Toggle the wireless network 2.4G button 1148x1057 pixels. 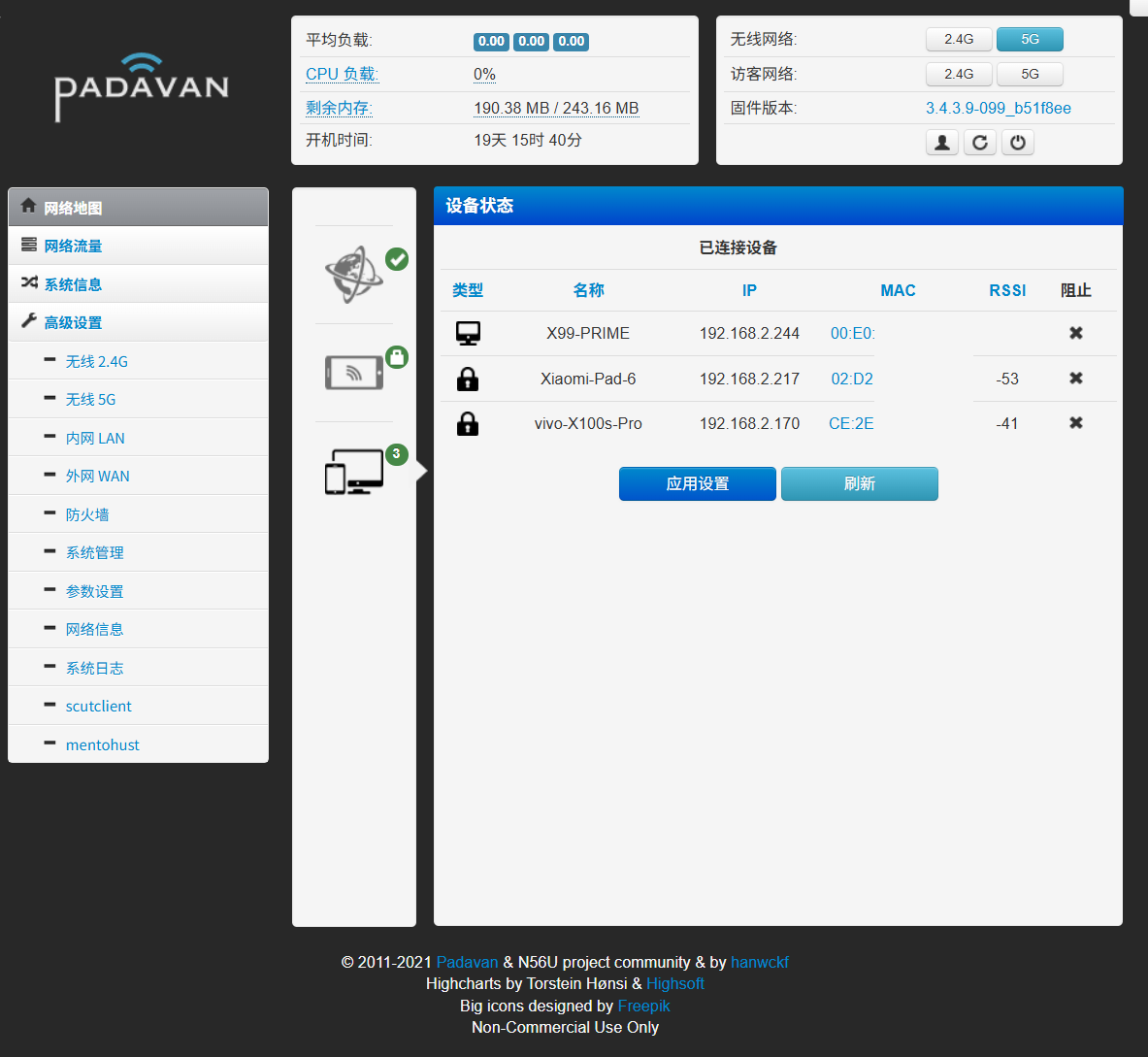tap(959, 39)
